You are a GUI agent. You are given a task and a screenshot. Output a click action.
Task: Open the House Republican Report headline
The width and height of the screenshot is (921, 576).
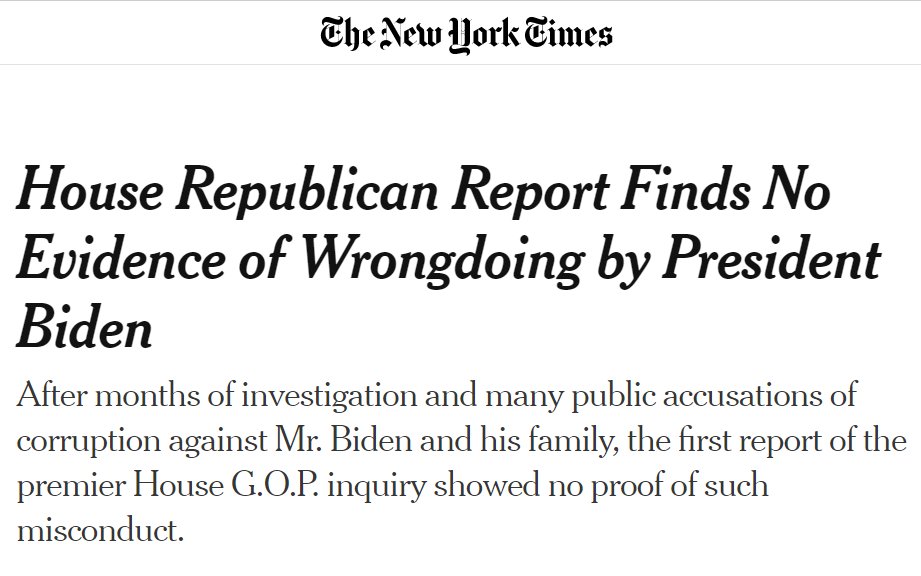[x=449, y=257]
